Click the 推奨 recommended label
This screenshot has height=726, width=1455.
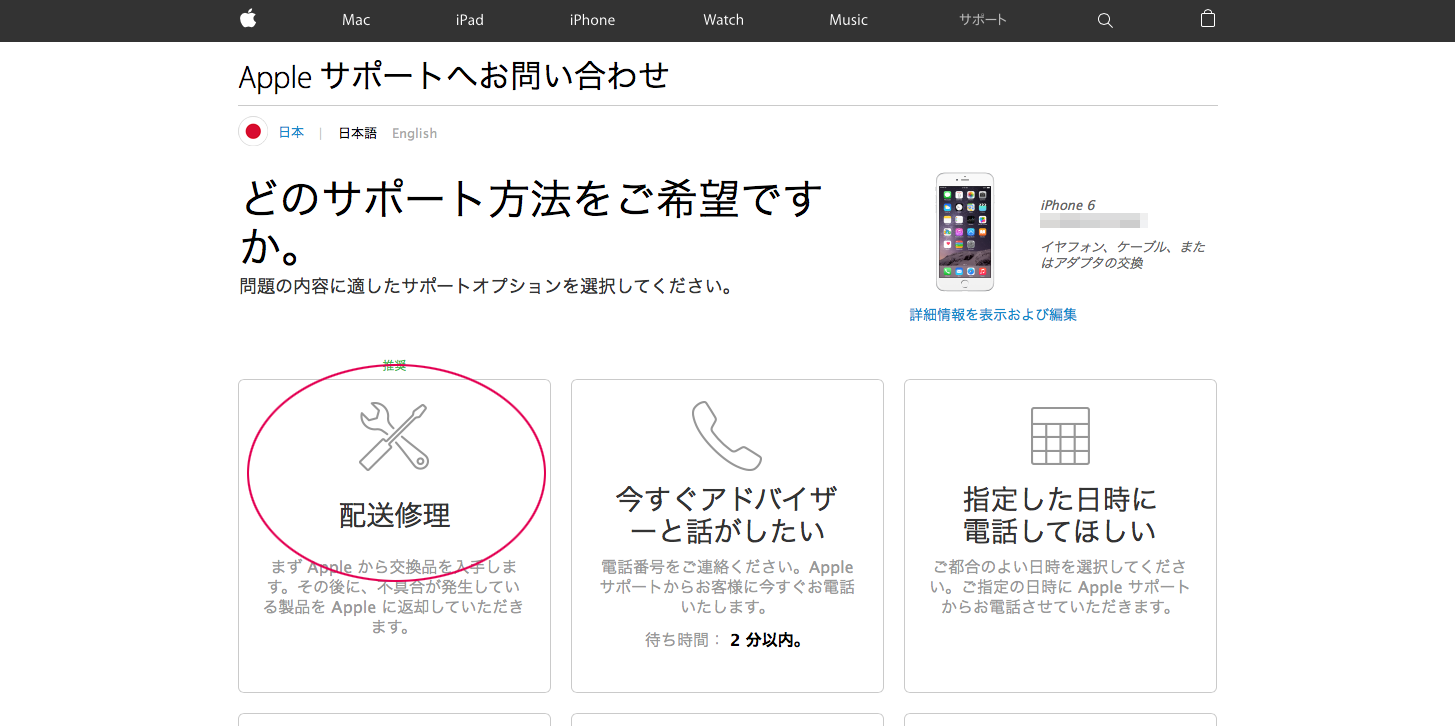(x=394, y=366)
